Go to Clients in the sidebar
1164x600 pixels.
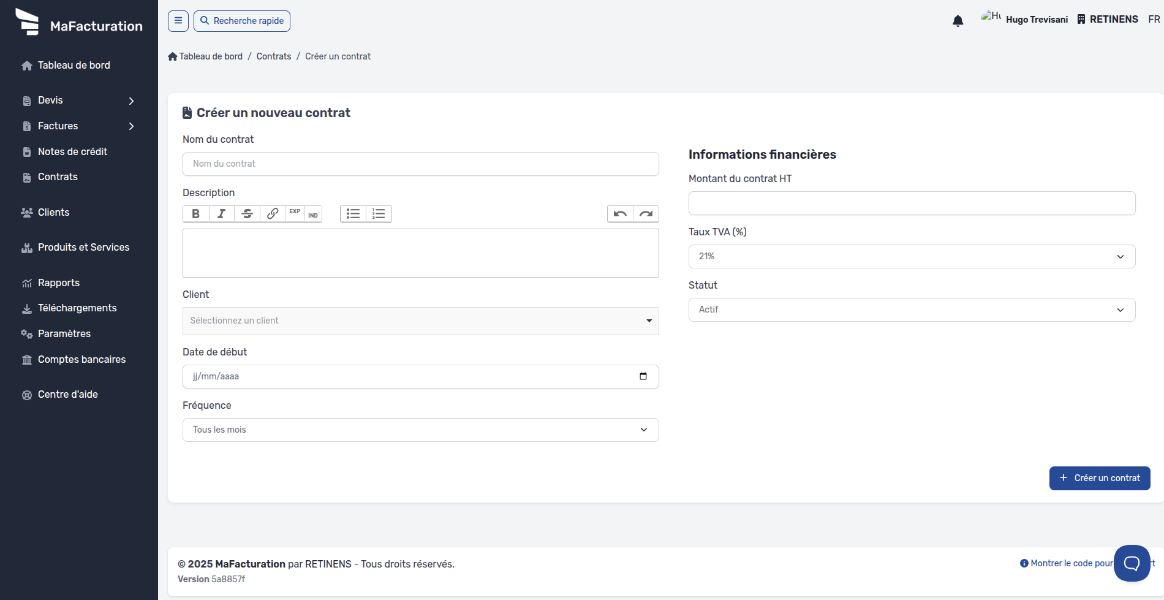(53, 212)
